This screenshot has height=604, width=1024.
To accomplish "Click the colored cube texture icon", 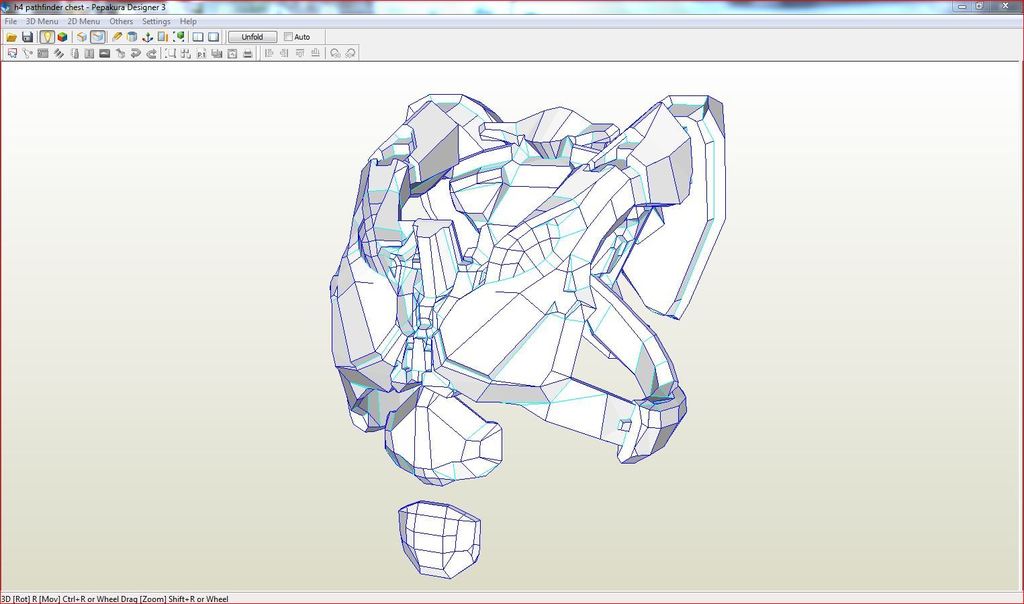I will [x=62, y=37].
